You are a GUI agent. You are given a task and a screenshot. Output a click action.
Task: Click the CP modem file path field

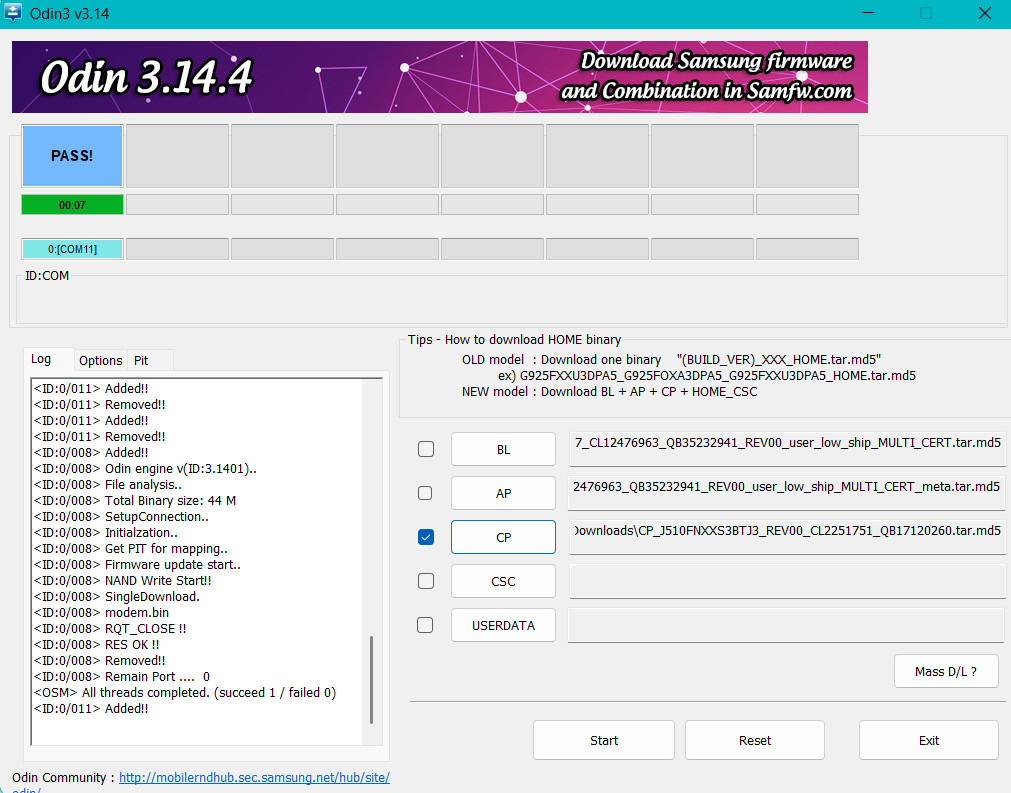(x=787, y=536)
